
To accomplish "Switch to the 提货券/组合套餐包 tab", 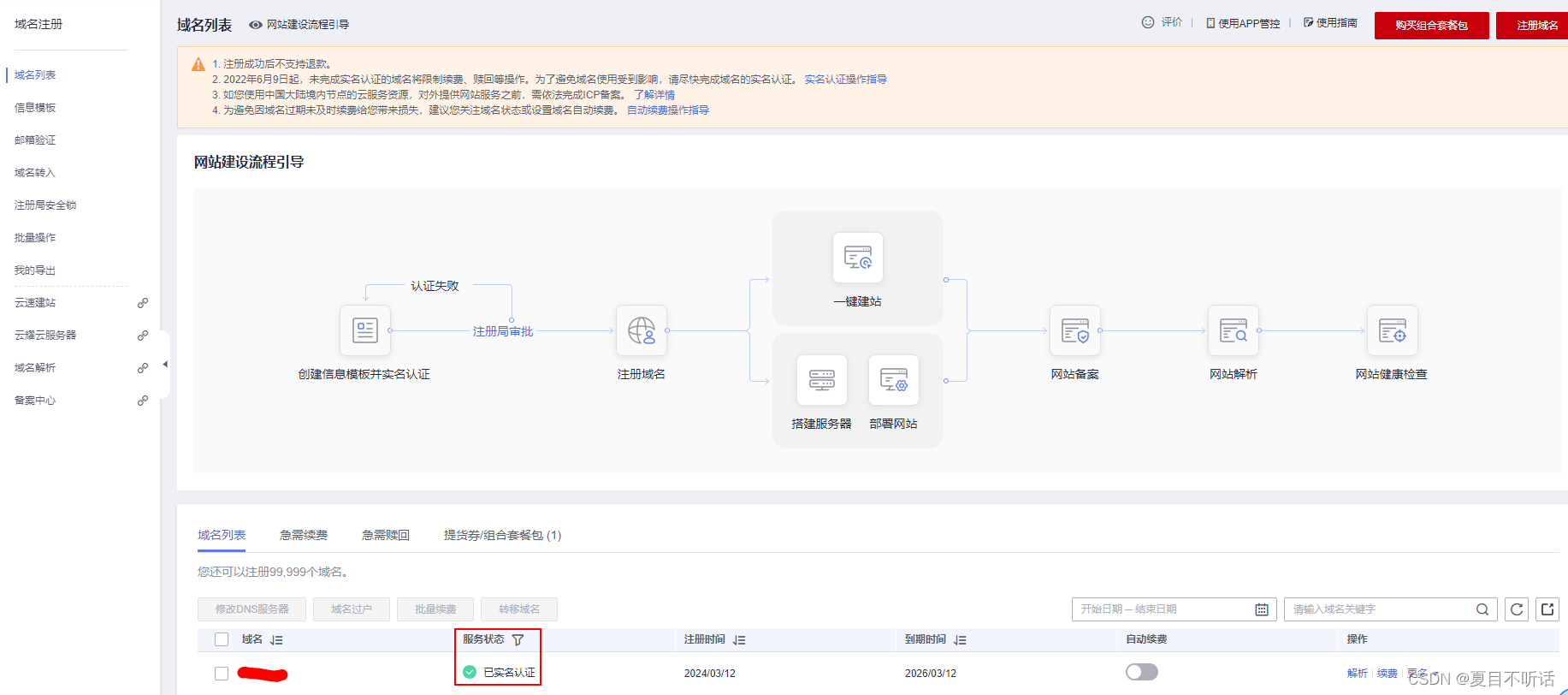I will 502,535.
